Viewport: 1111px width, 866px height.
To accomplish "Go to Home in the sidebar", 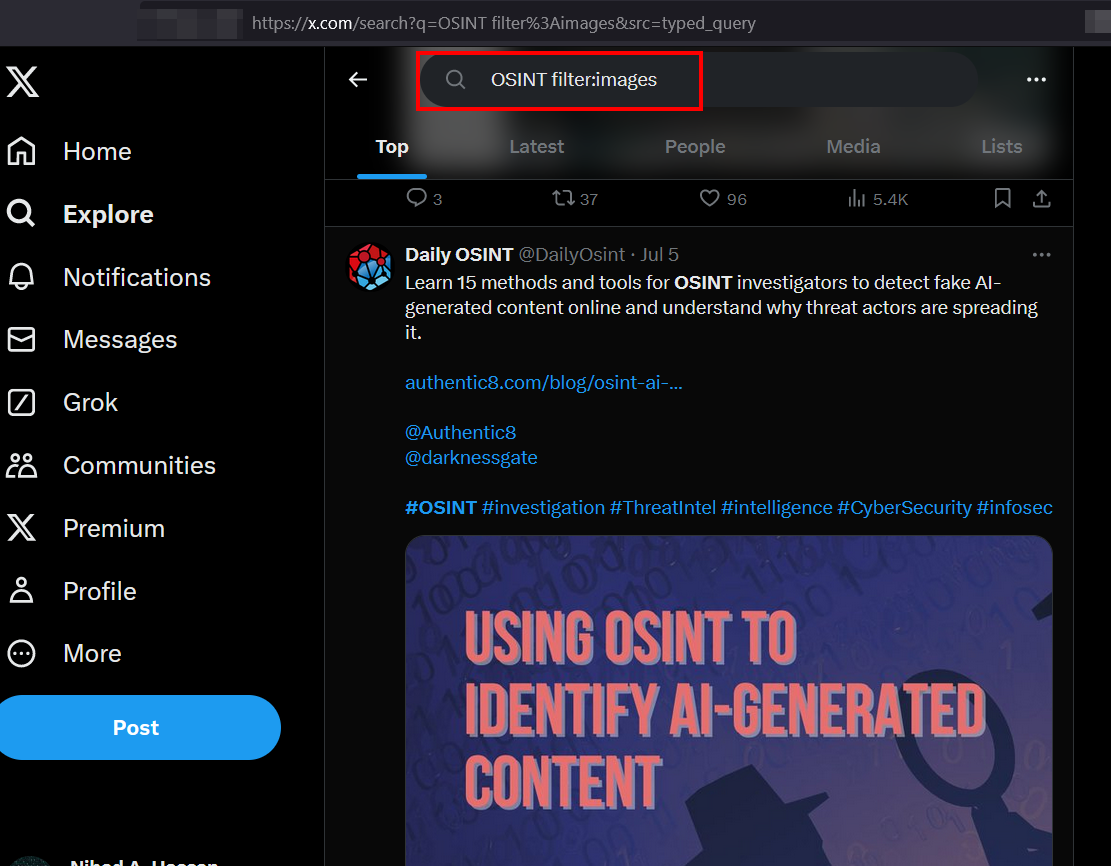I will tap(69, 151).
